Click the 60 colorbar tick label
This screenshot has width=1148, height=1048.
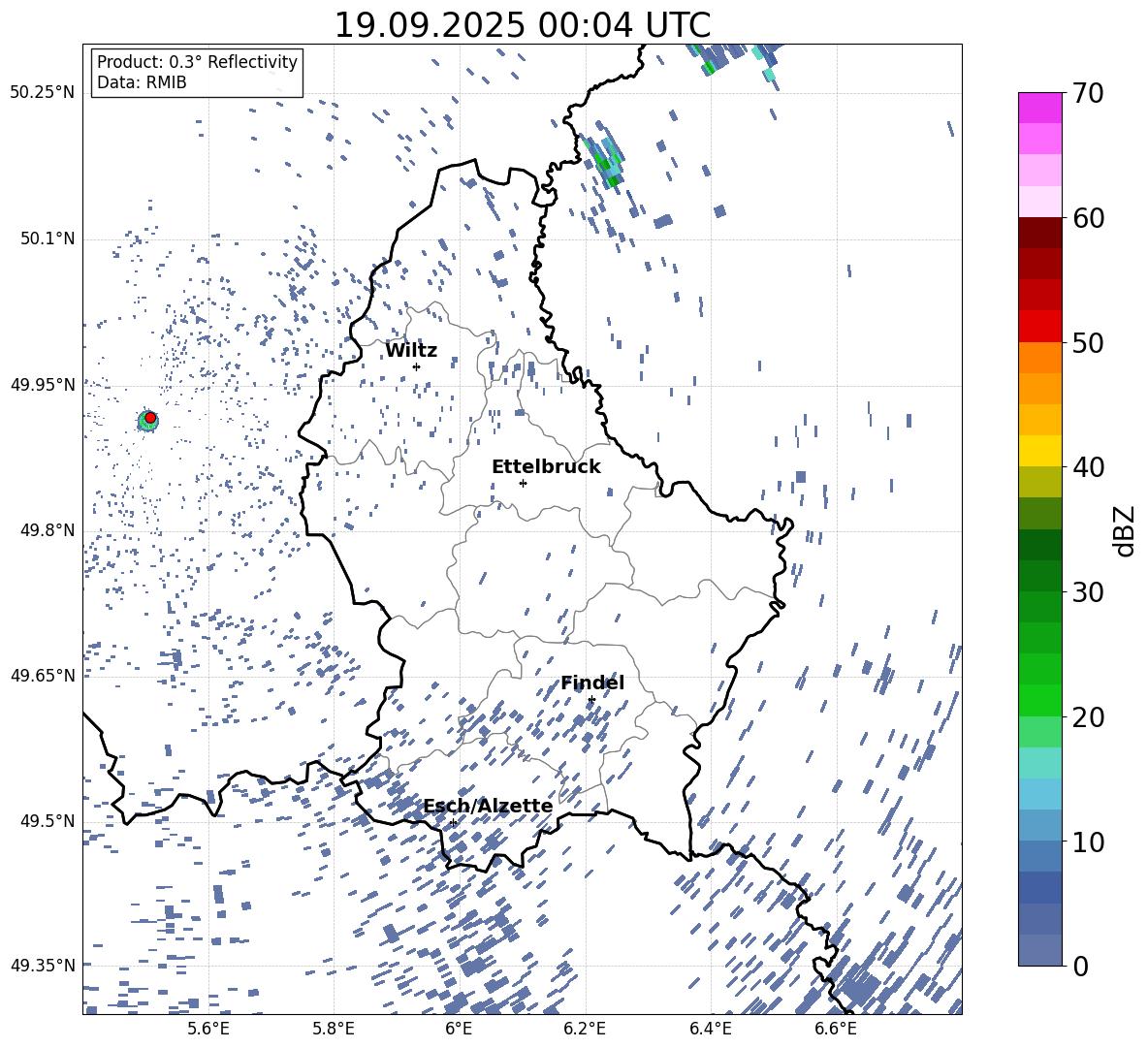click(x=1088, y=218)
